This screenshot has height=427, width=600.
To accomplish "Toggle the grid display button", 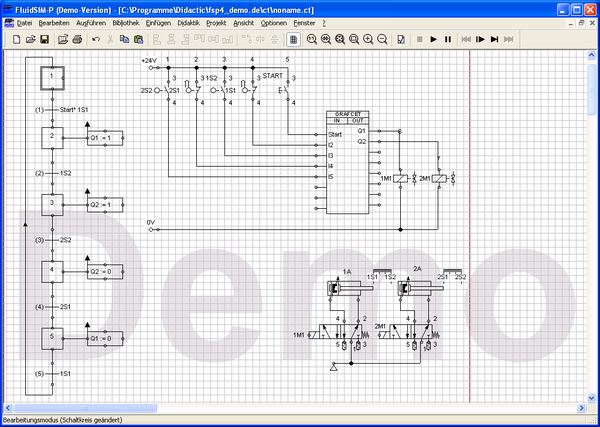I will (293, 39).
